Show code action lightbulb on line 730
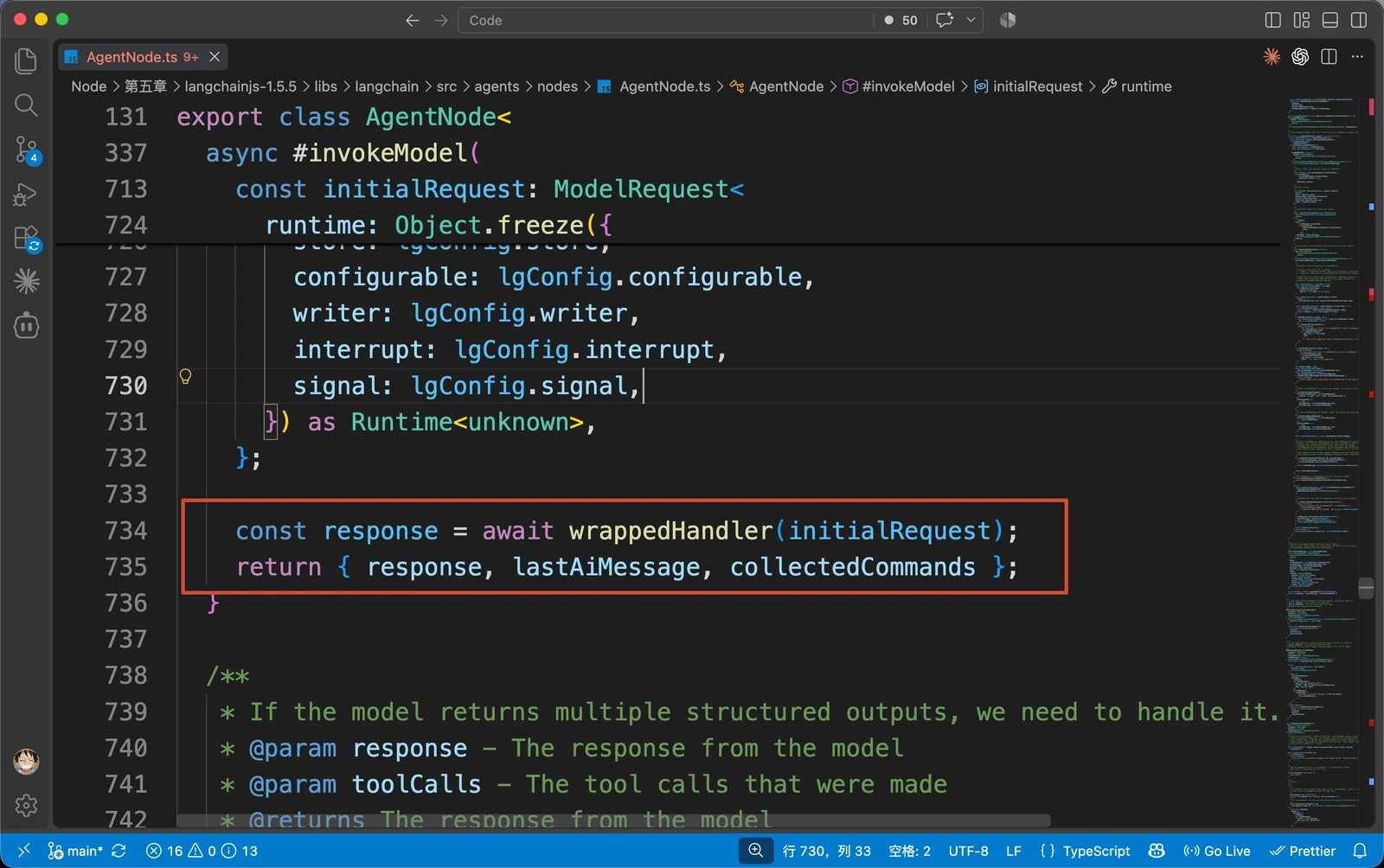 point(185,376)
